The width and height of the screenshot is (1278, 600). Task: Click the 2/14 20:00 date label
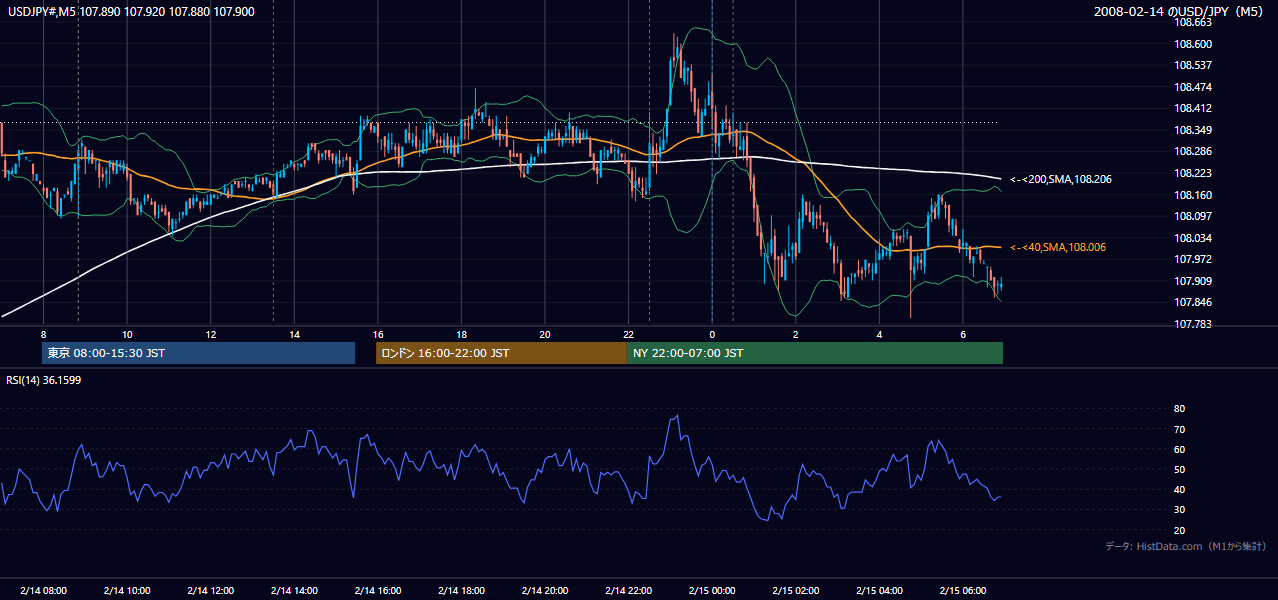[545, 591]
